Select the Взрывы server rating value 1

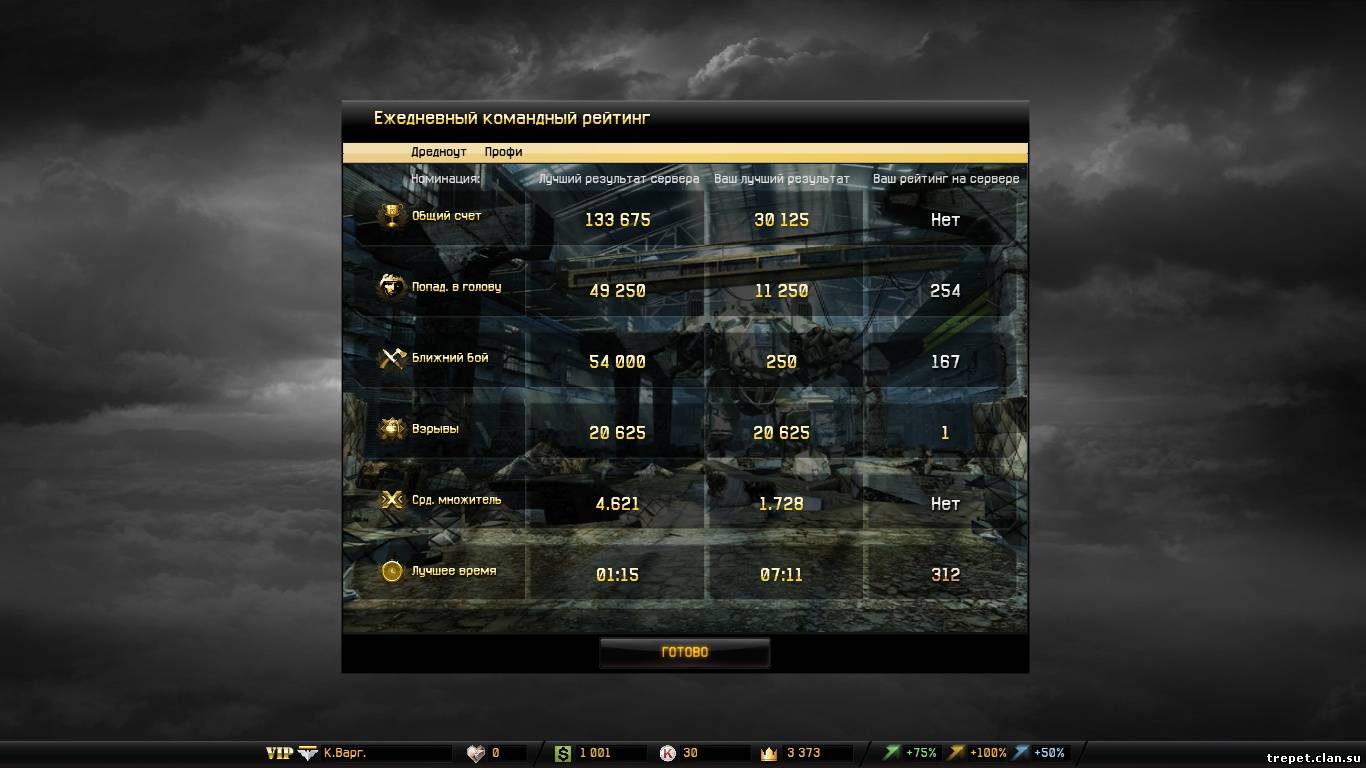tap(945, 433)
